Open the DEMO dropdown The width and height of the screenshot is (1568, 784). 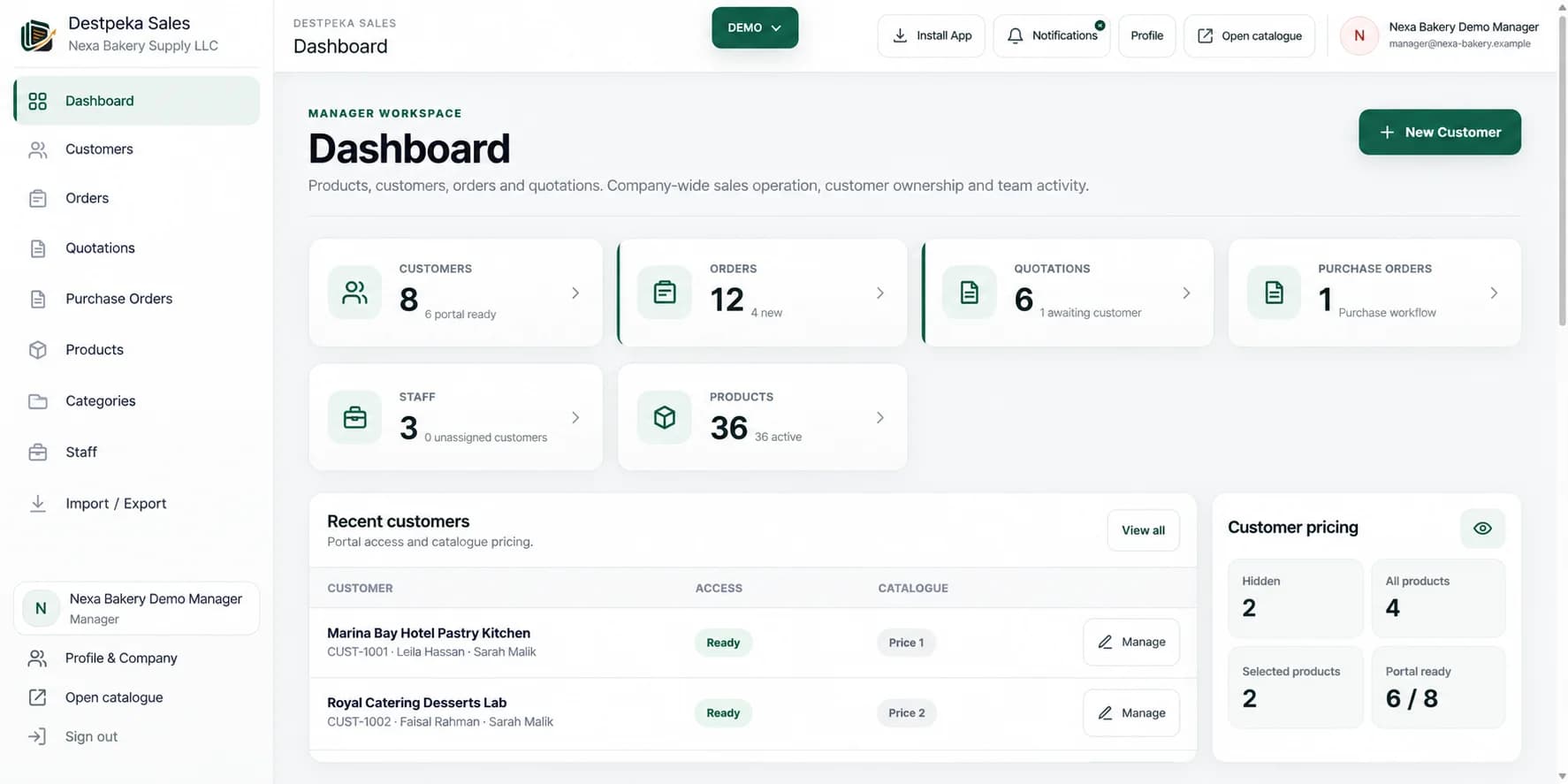(755, 27)
